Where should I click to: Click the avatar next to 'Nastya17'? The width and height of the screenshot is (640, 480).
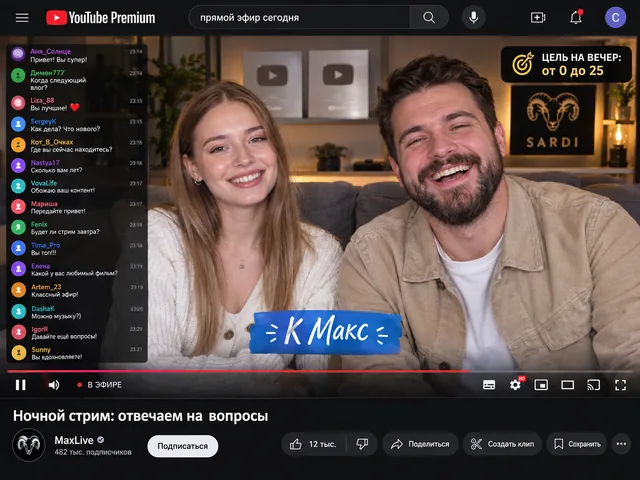tap(18, 165)
